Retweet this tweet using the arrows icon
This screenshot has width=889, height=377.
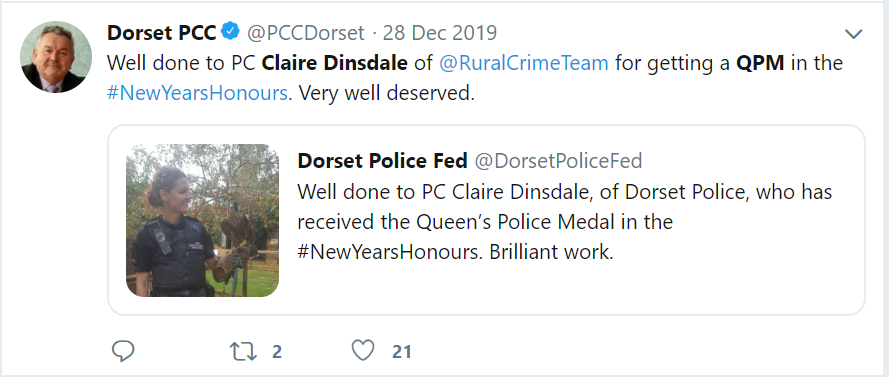243,351
